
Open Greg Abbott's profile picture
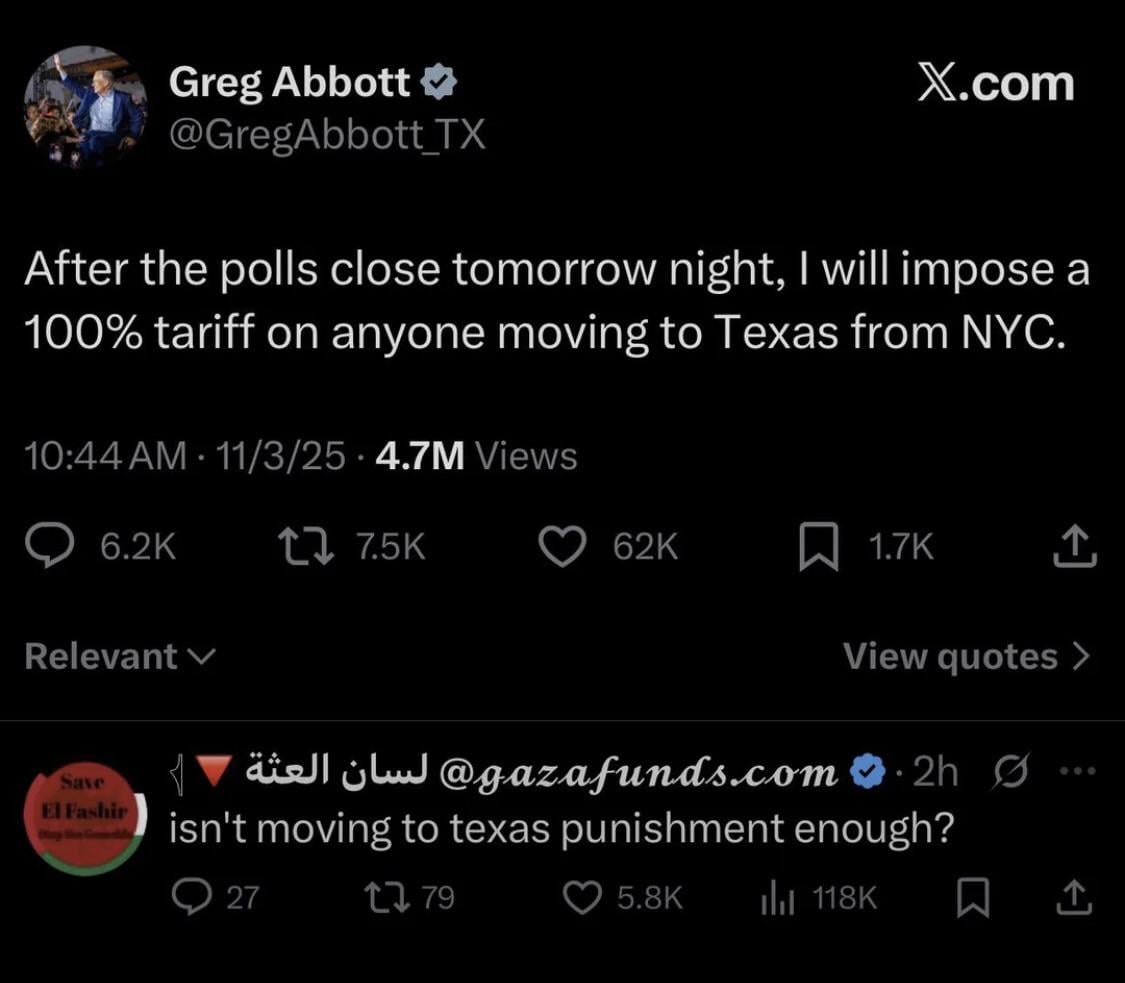tap(86, 105)
